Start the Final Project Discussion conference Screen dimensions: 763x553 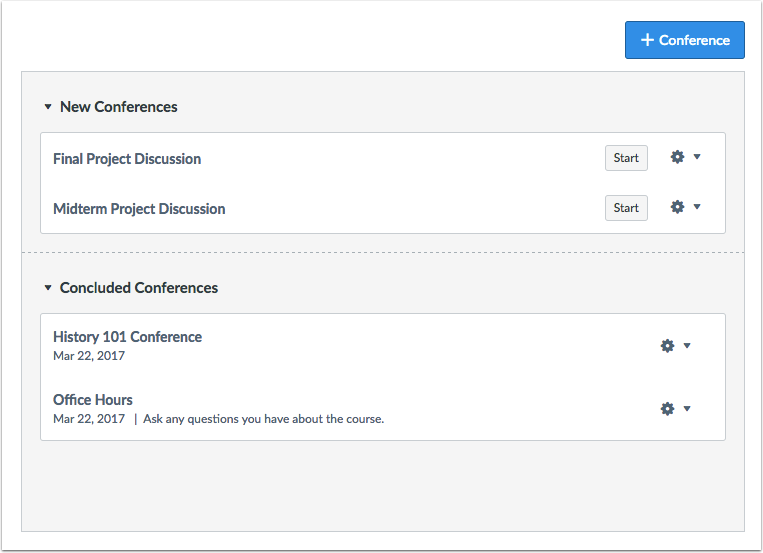[x=626, y=158]
